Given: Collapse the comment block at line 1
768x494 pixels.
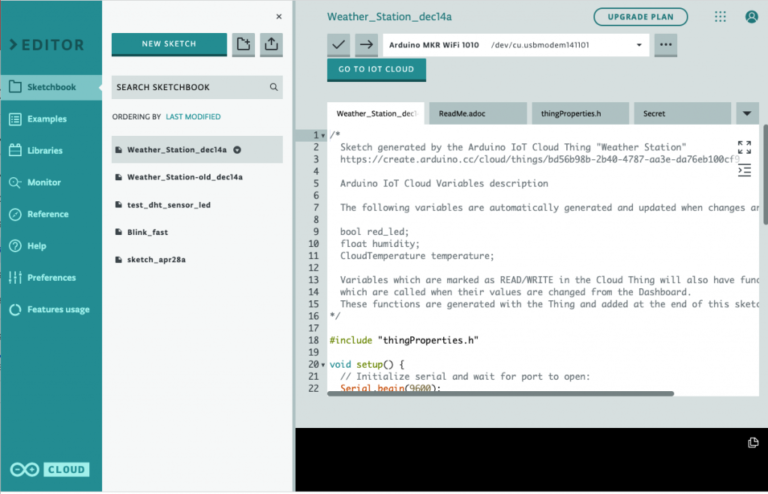Looking at the screenshot, I should coord(323,135).
